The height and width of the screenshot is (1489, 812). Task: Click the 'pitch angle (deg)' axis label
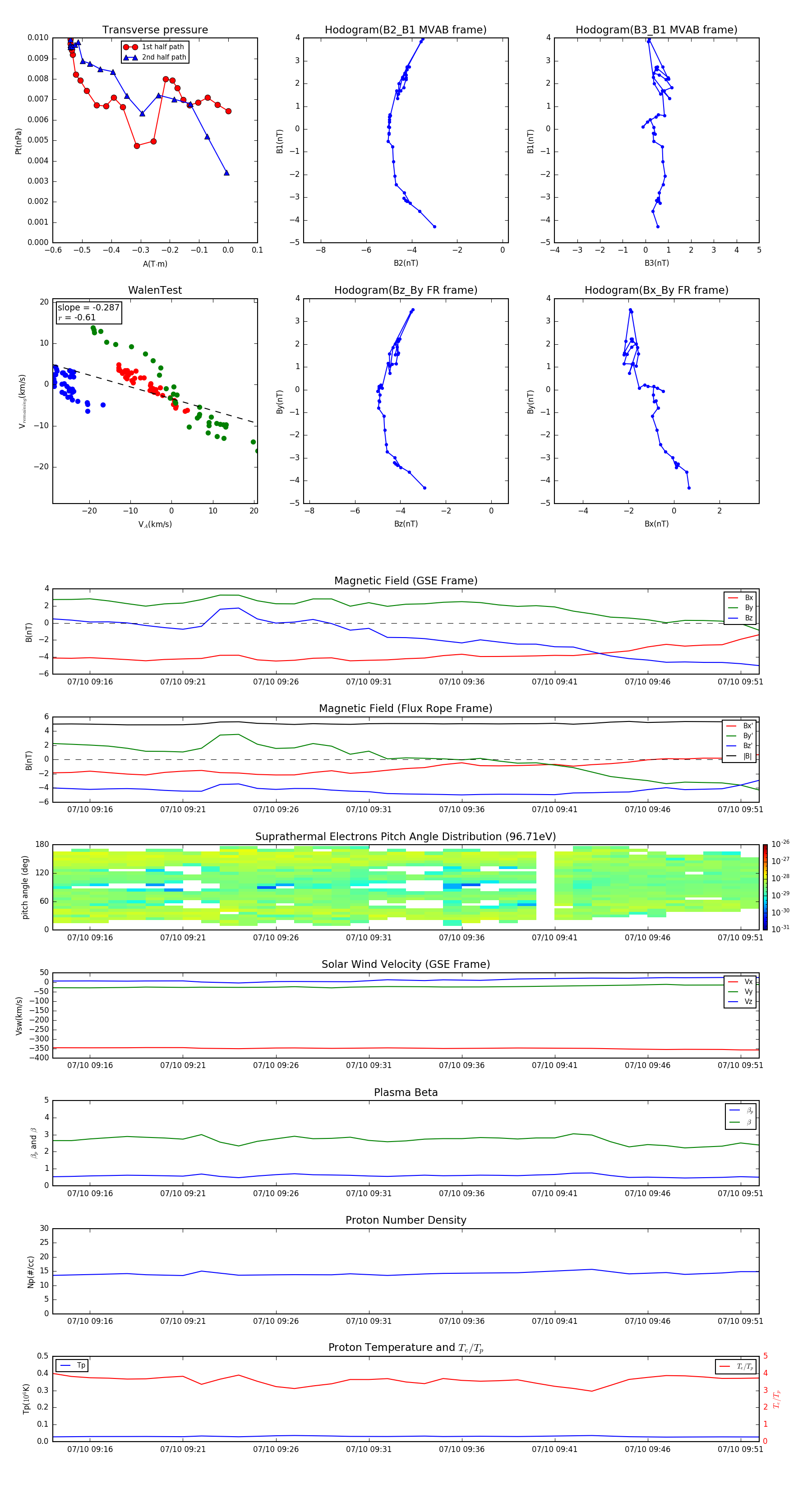coord(25,887)
